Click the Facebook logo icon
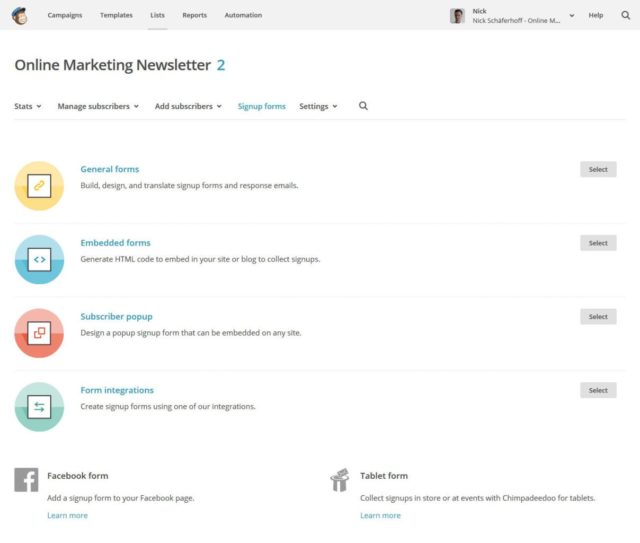The width and height of the screenshot is (640, 543). pyautogui.click(x=26, y=480)
